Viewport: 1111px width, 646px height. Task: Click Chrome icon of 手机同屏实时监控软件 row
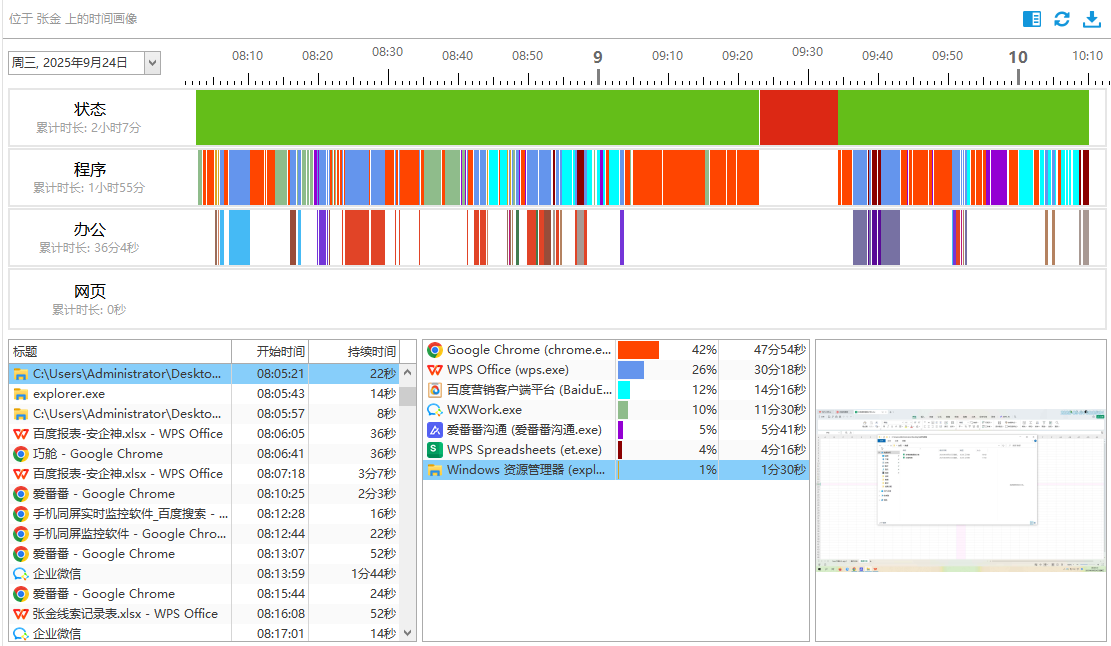click(21, 514)
